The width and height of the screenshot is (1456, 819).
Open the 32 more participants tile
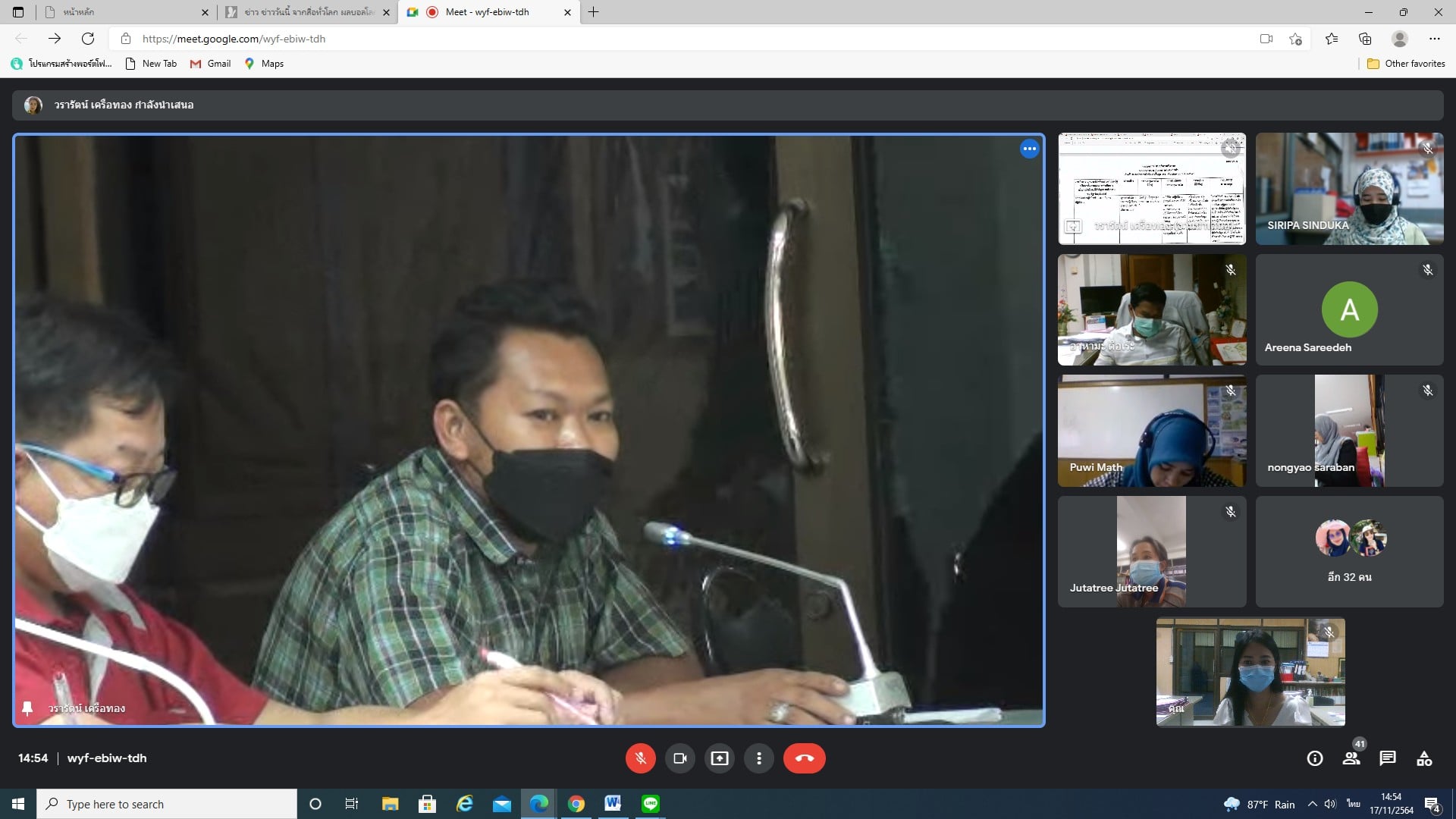pos(1349,552)
